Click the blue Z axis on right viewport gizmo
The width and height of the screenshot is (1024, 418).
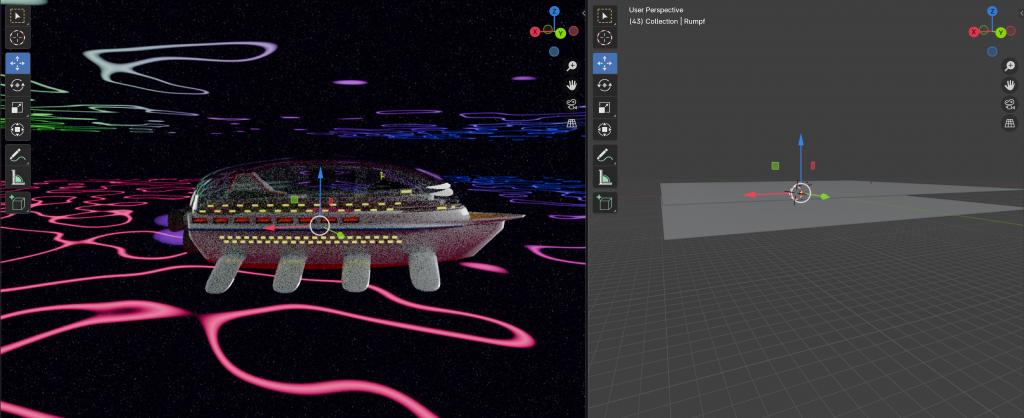point(993,11)
